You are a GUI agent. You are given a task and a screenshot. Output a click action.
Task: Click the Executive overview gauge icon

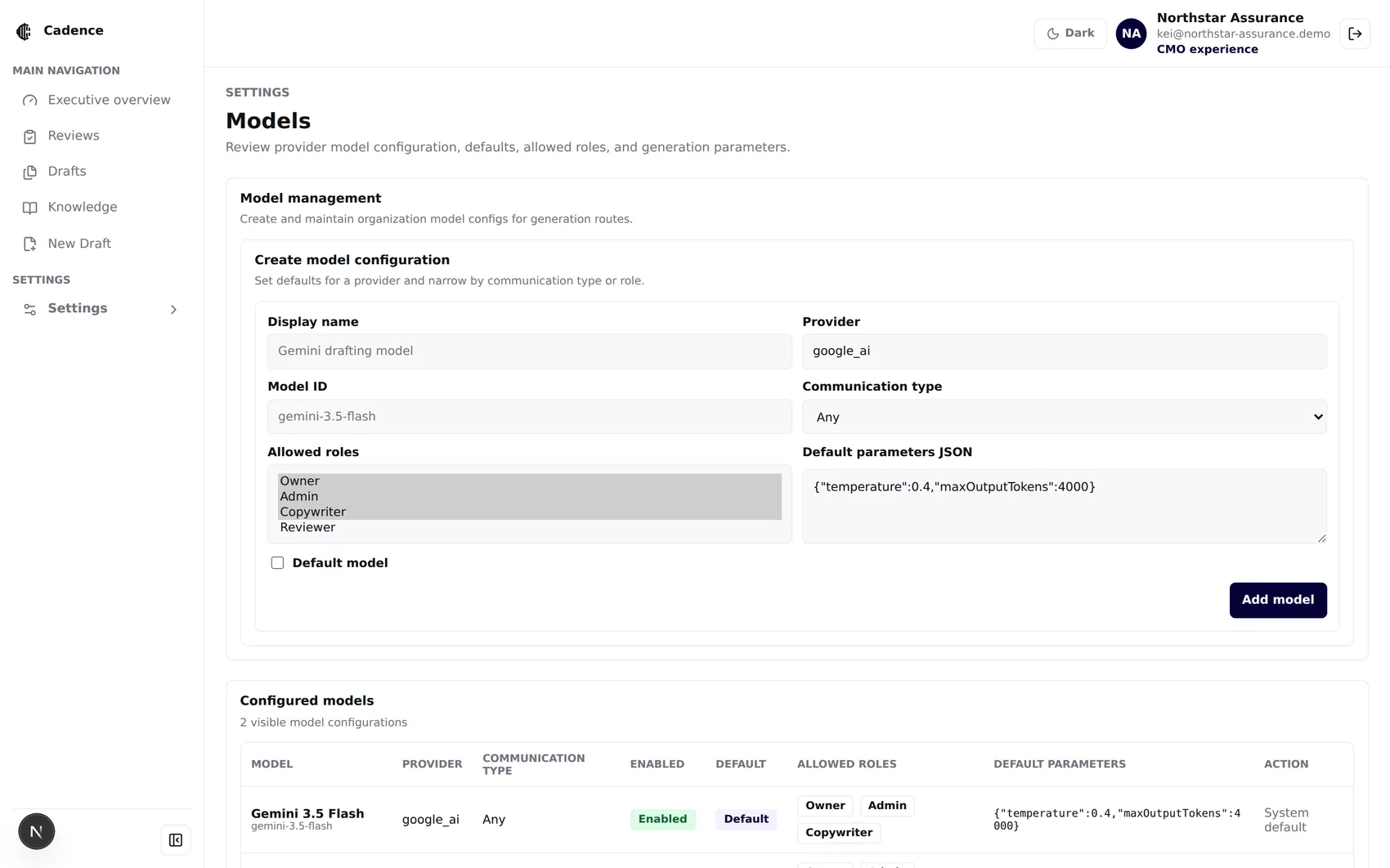pyautogui.click(x=30, y=101)
